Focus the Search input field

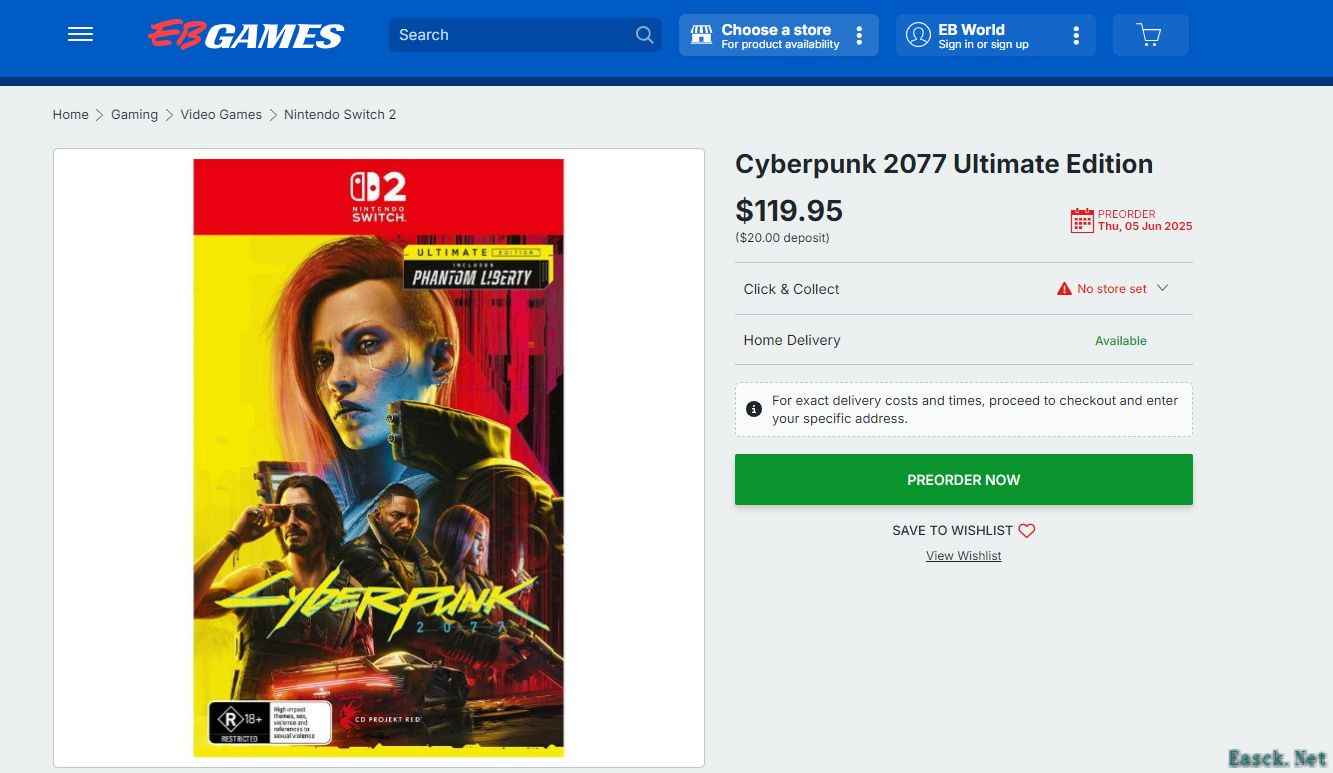510,35
